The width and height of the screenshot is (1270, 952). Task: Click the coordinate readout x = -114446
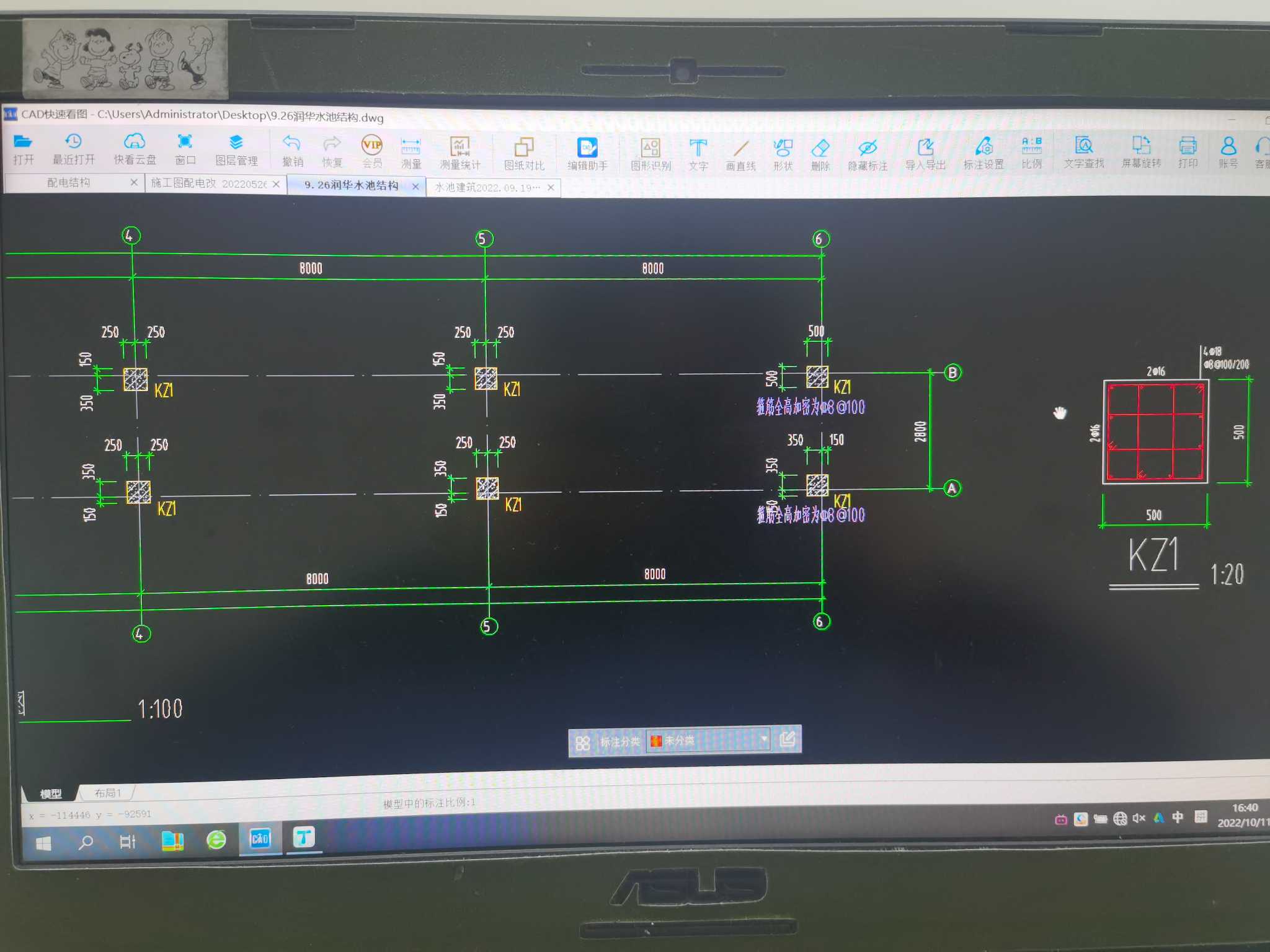pos(91,815)
